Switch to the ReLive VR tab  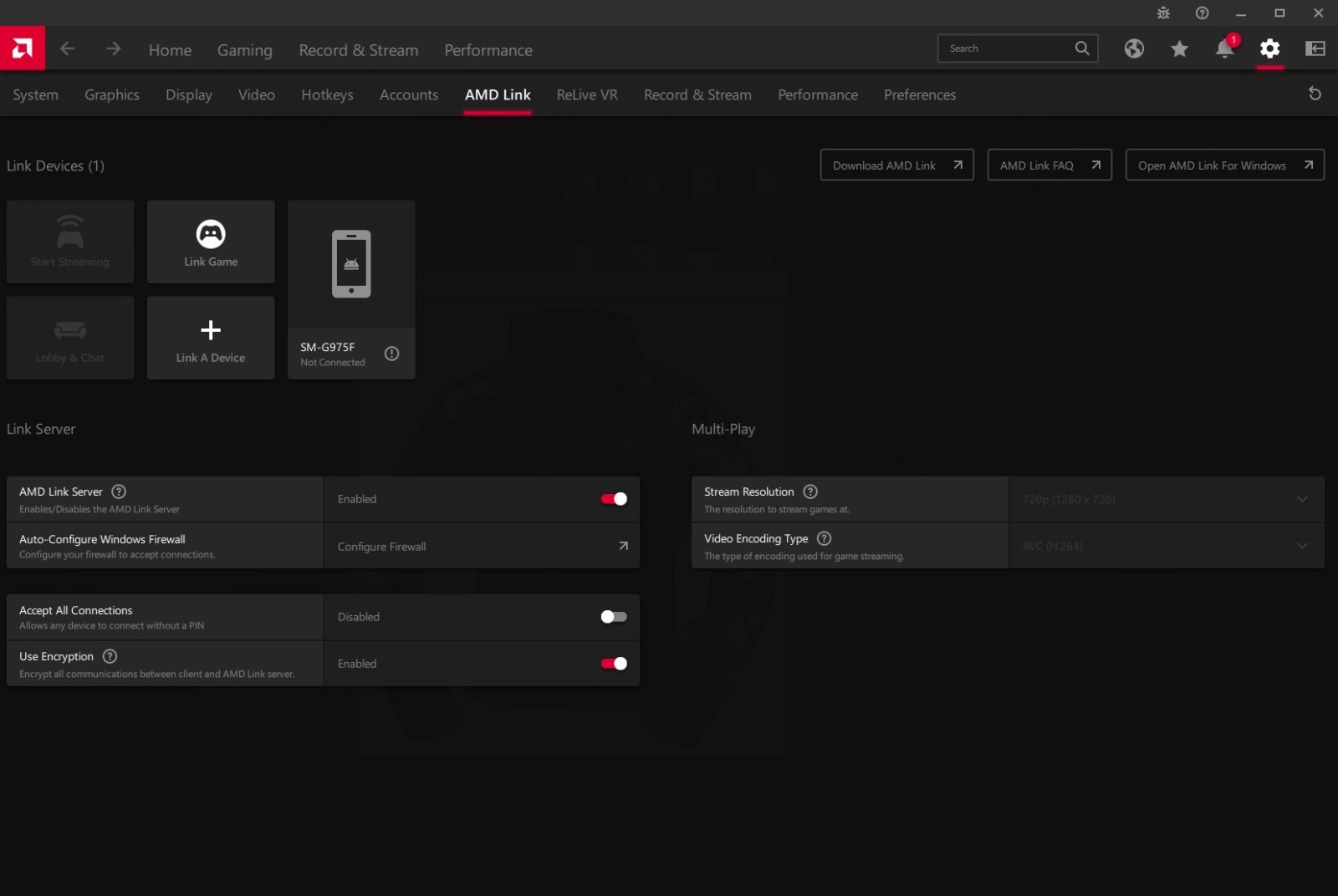pyautogui.click(x=587, y=94)
